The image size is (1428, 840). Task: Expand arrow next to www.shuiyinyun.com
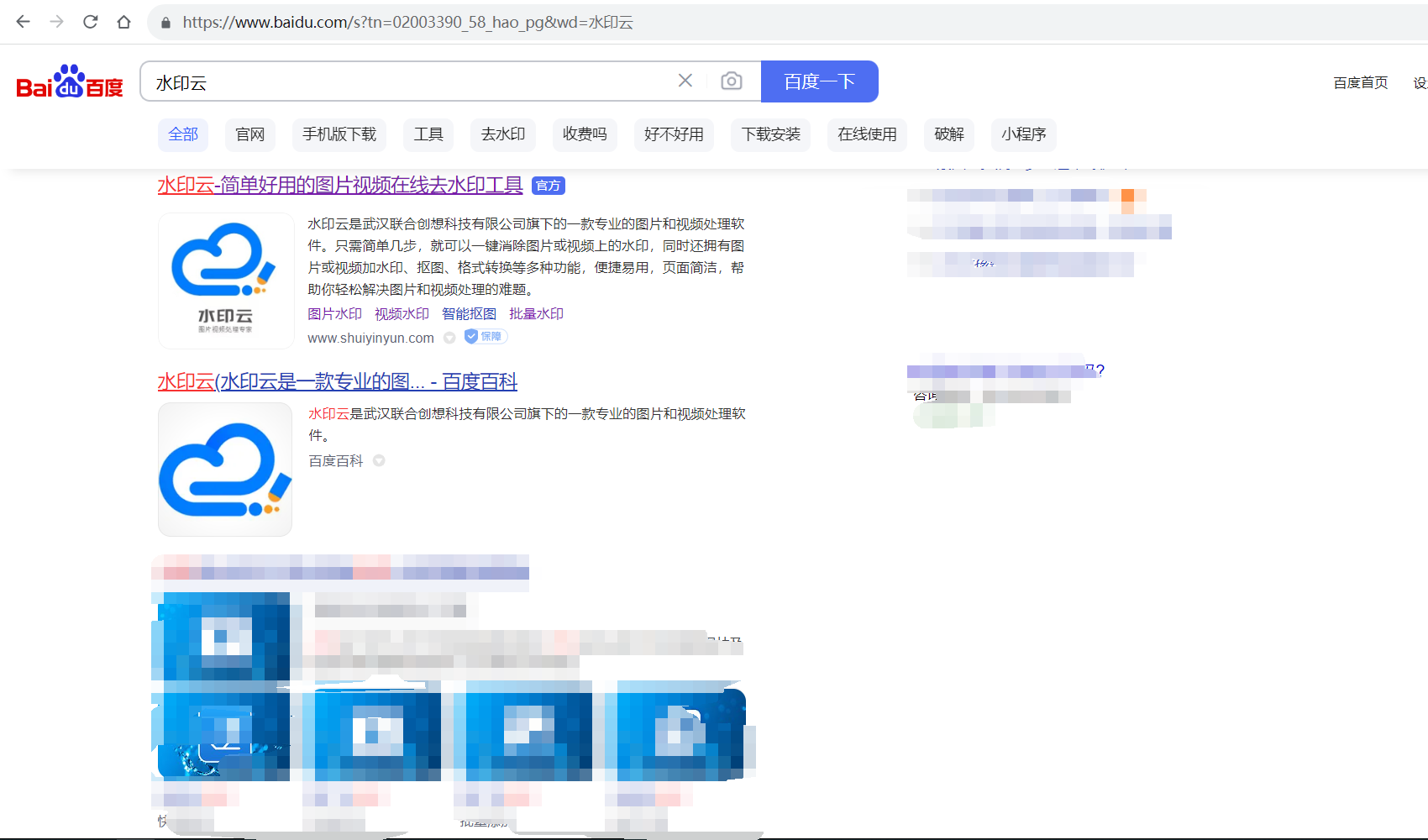coord(449,338)
